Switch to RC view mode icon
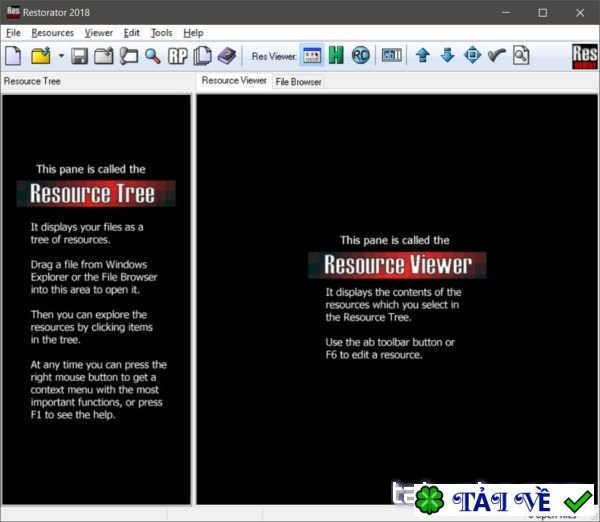The height and width of the screenshot is (522, 600). point(360,56)
